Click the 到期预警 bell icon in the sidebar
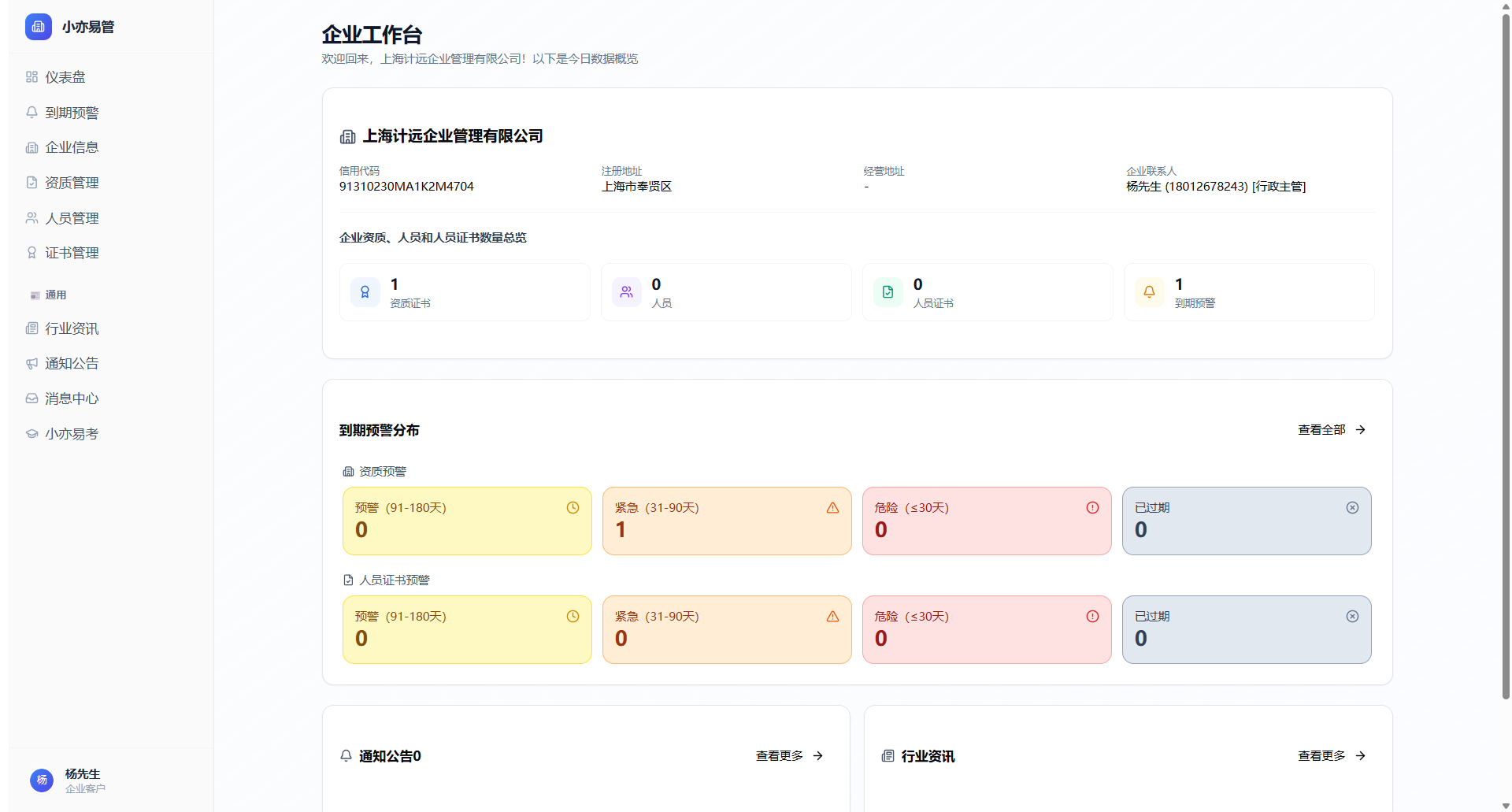1512x812 pixels. 31,113
